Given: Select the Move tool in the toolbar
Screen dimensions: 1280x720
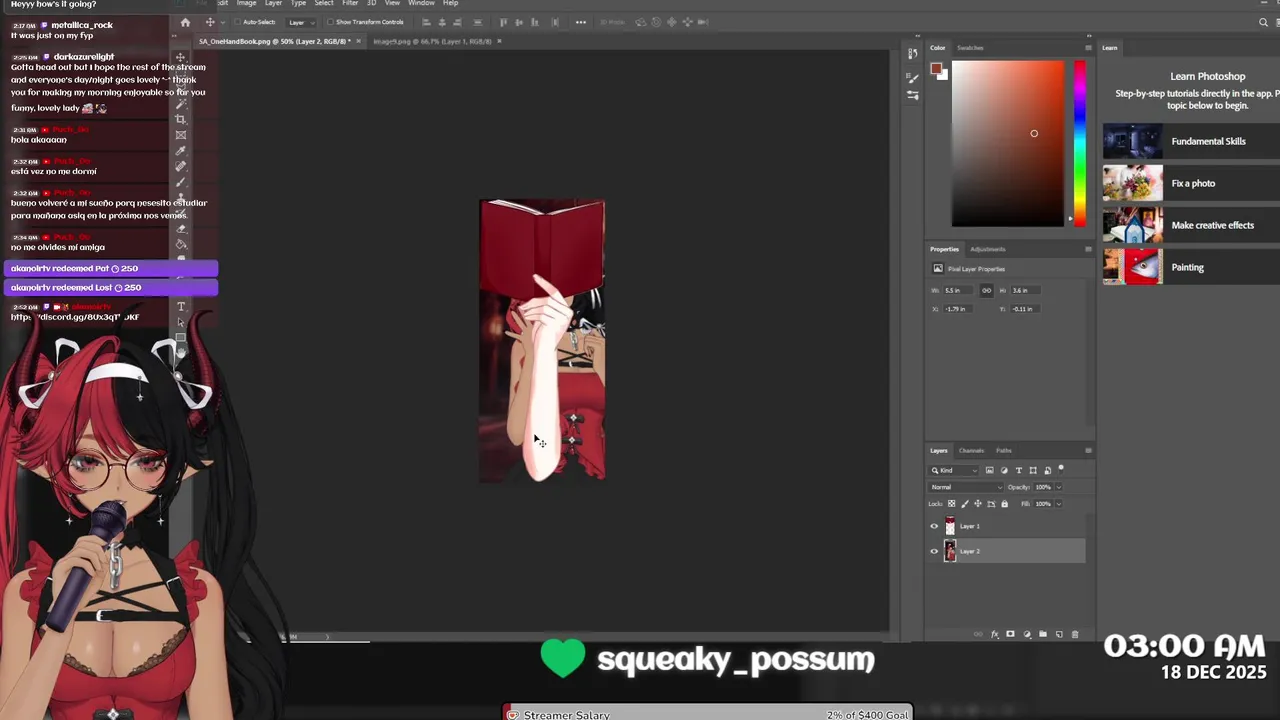Looking at the screenshot, I should click(181, 57).
